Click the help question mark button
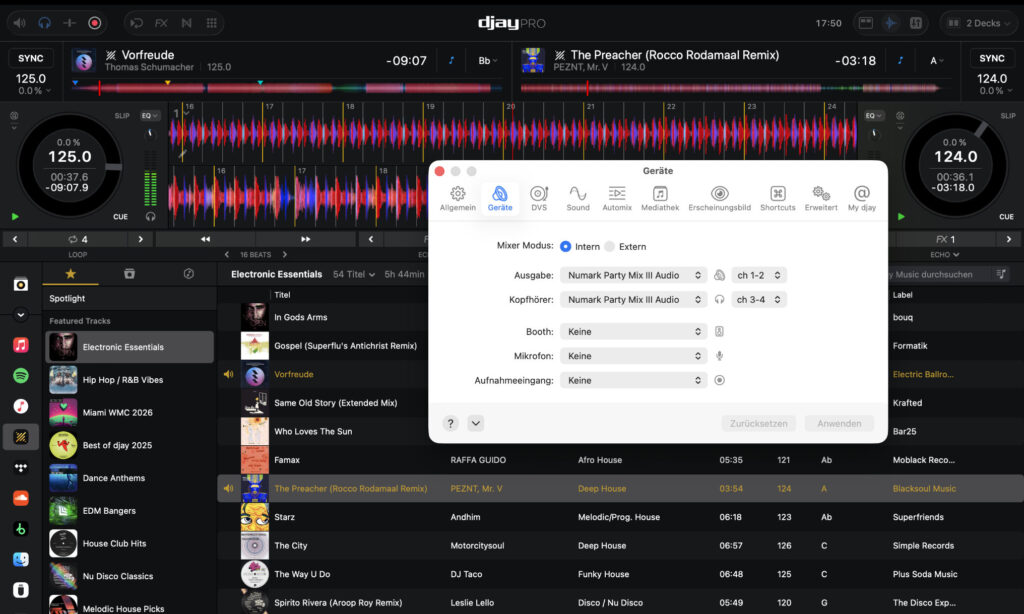The height and width of the screenshot is (614, 1024). pos(450,423)
